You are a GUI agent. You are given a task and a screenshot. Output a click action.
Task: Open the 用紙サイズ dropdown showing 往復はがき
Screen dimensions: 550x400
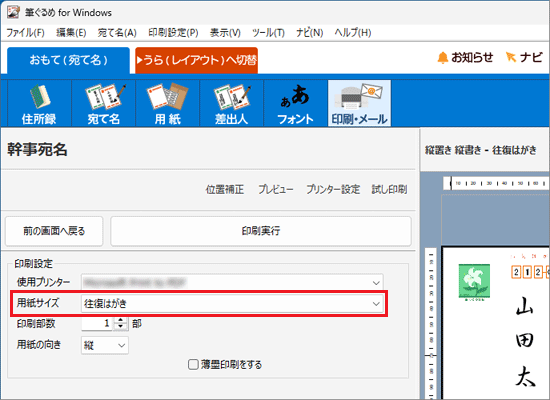(x=232, y=304)
